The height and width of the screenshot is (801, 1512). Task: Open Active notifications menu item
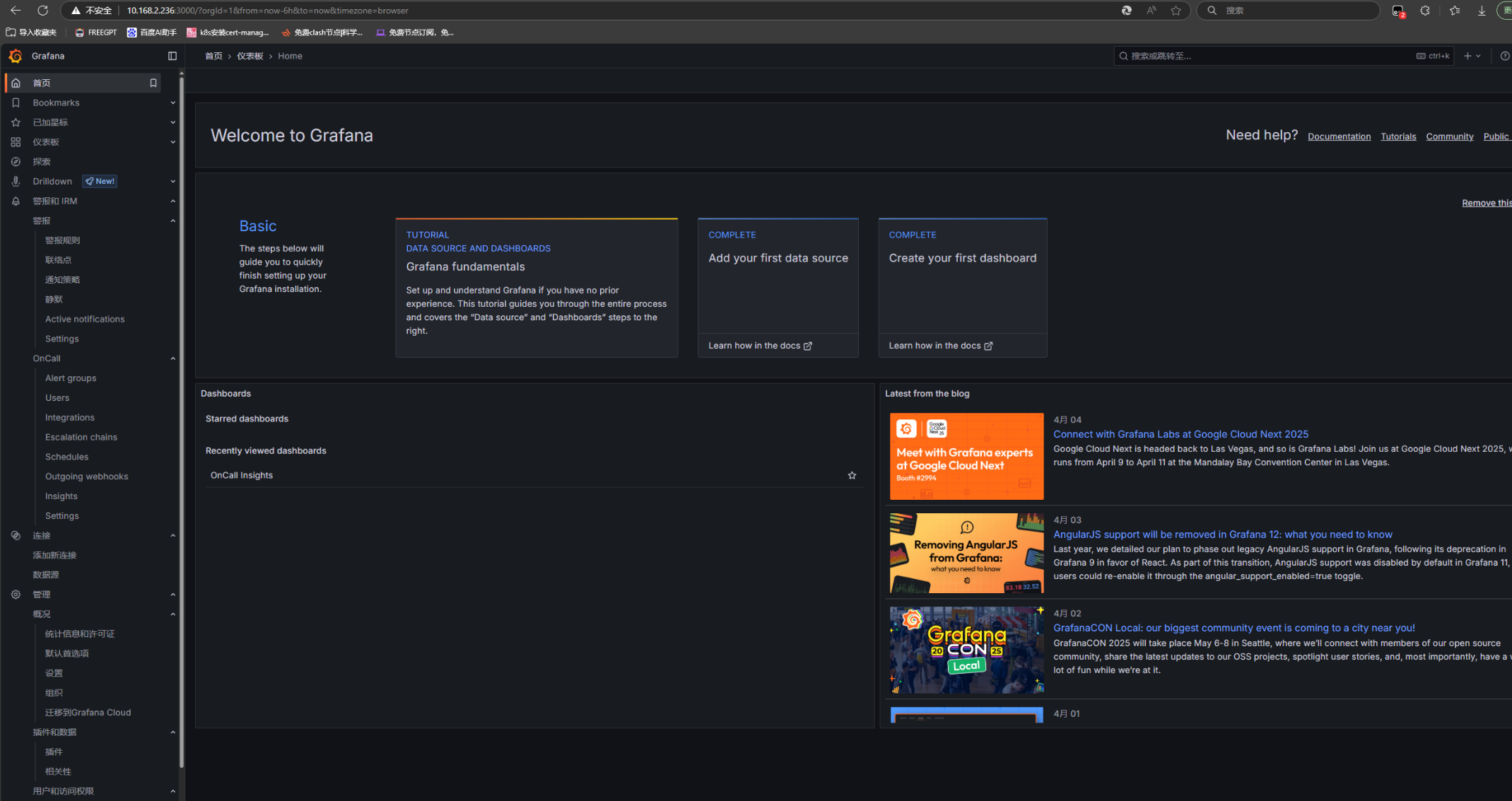point(85,320)
